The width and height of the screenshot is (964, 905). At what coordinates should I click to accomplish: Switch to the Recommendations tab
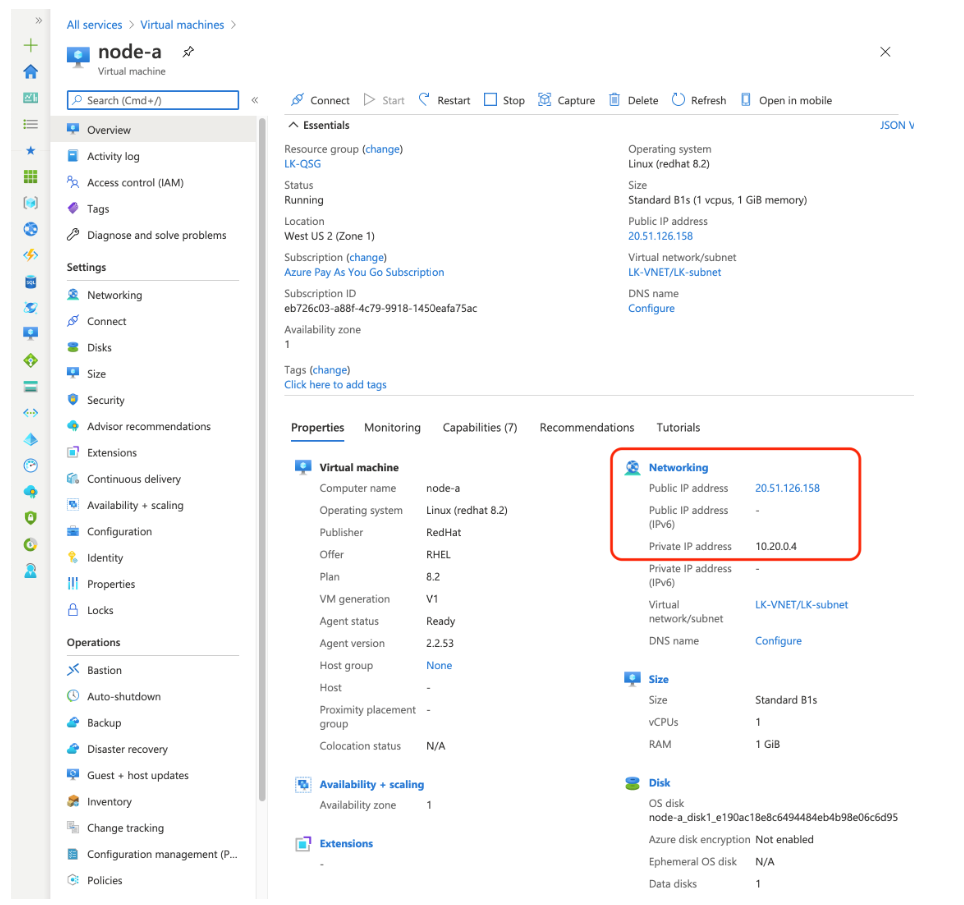tap(587, 427)
